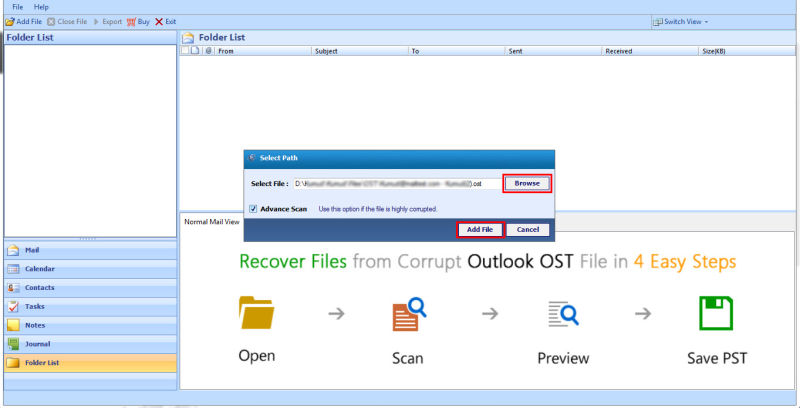The width and height of the screenshot is (800, 408).
Task: Sort by the To column header
Action: click(x=457, y=51)
